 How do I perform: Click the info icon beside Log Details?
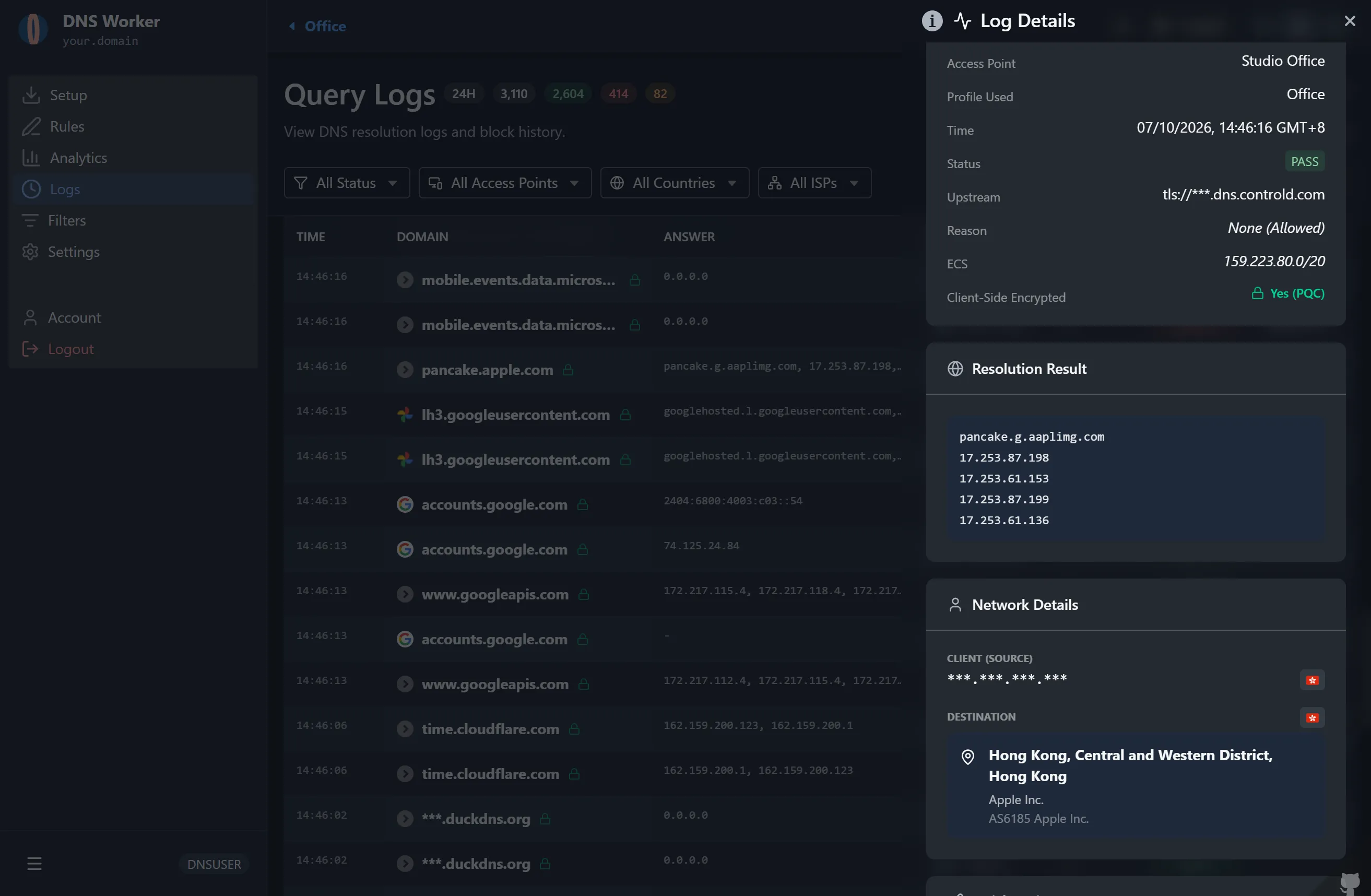tap(932, 21)
